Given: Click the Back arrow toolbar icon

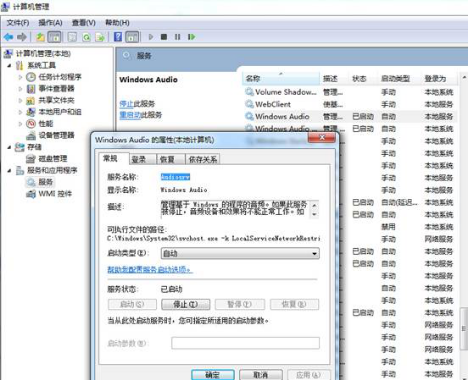Looking at the screenshot, I should (8, 37).
